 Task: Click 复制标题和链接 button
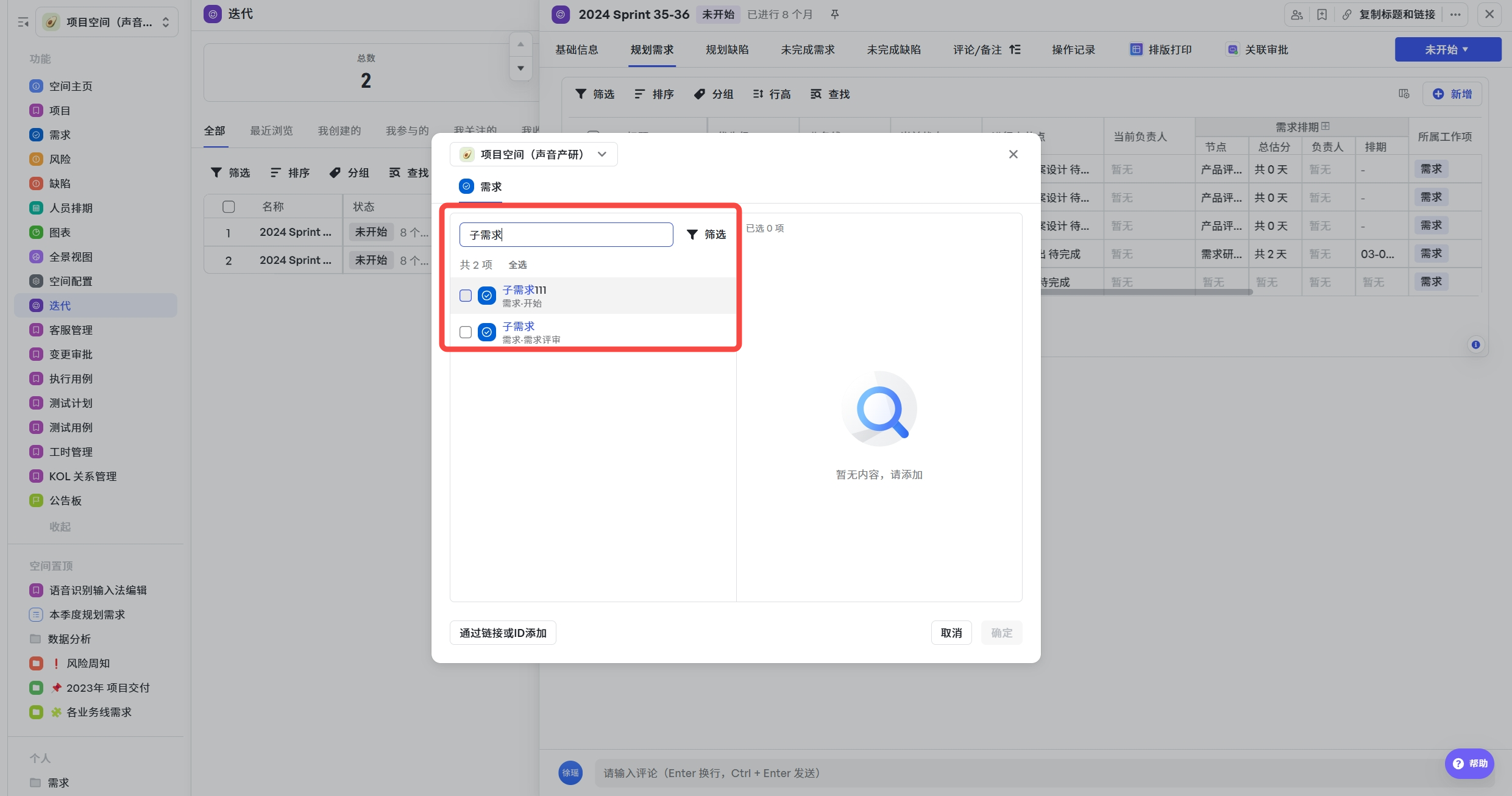(x=1388, y=15)
